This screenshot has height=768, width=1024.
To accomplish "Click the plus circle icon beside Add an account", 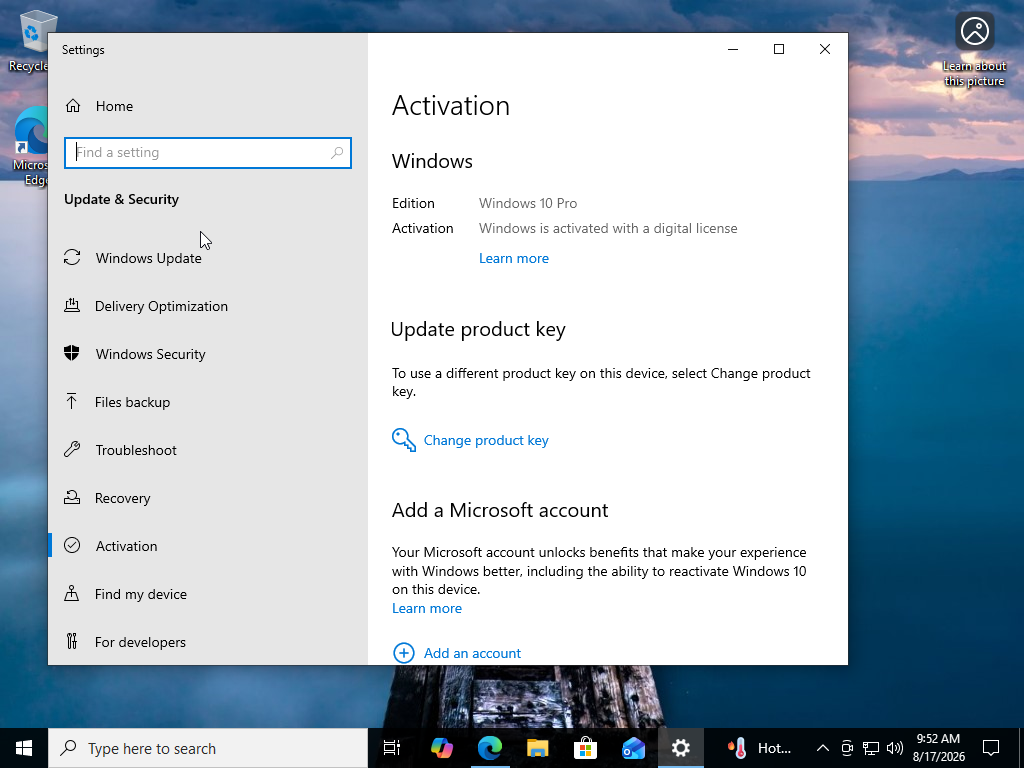I will (404, 652).
